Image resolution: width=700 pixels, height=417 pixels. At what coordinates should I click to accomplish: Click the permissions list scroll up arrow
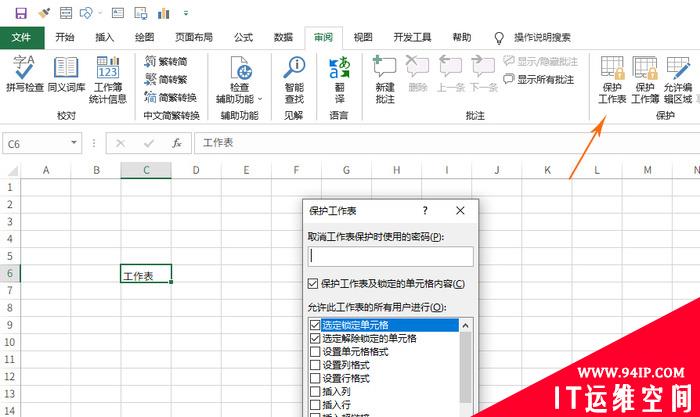[x=465, y=325]
